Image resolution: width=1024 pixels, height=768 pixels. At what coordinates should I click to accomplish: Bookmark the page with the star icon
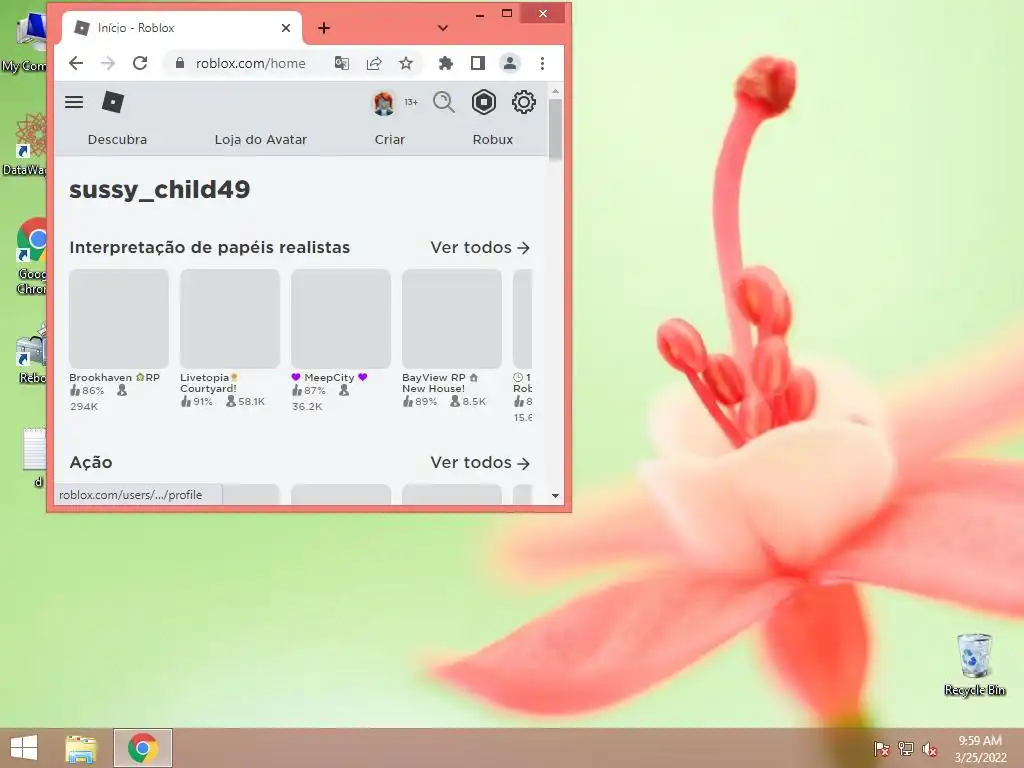click(406, 63)
